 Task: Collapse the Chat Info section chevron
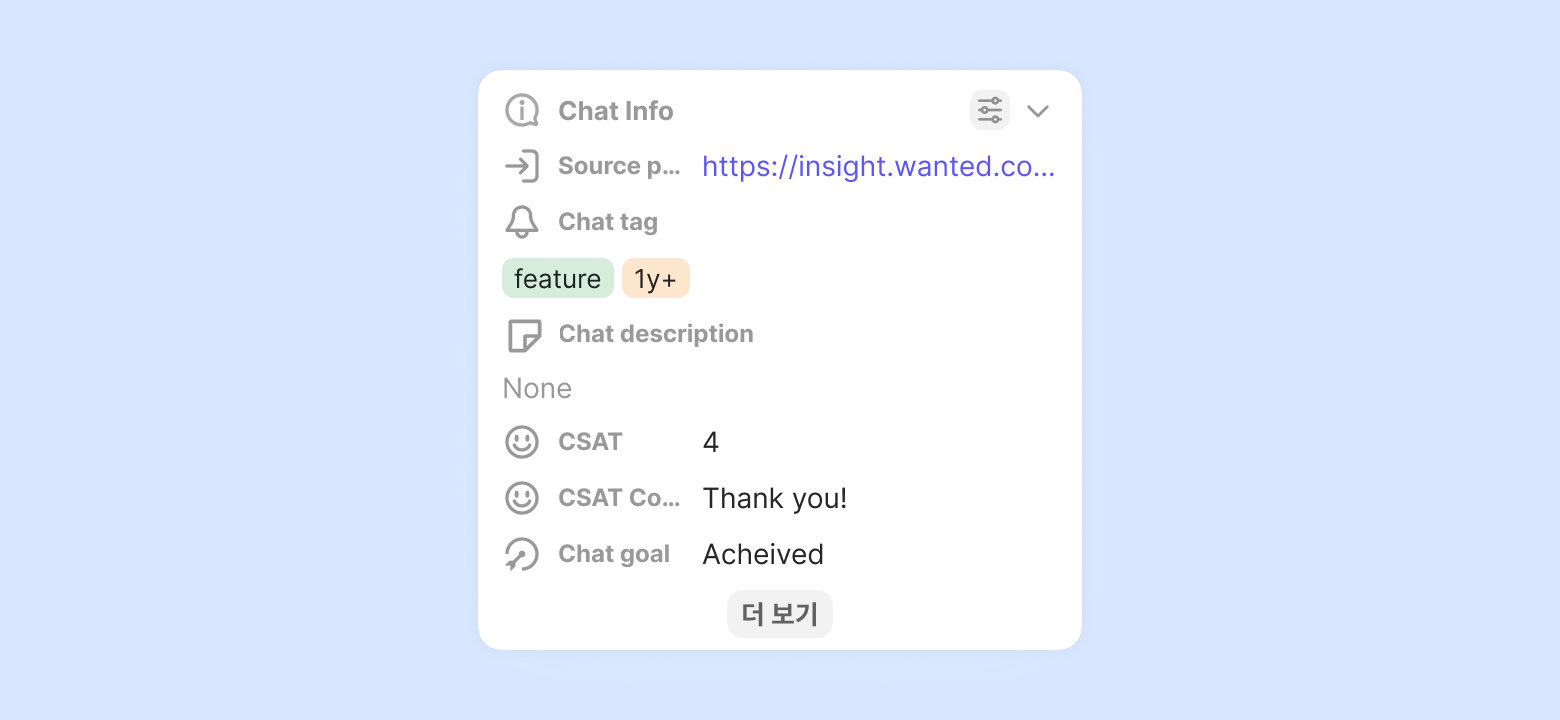[1038, 111]
